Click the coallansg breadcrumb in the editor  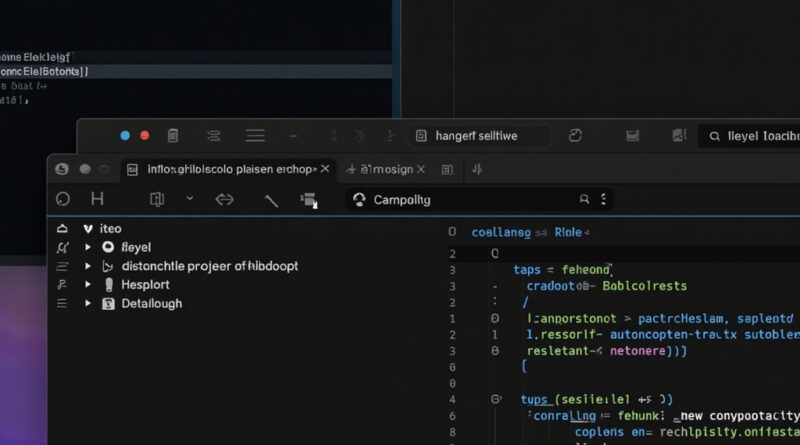click(x=501, y=233)
